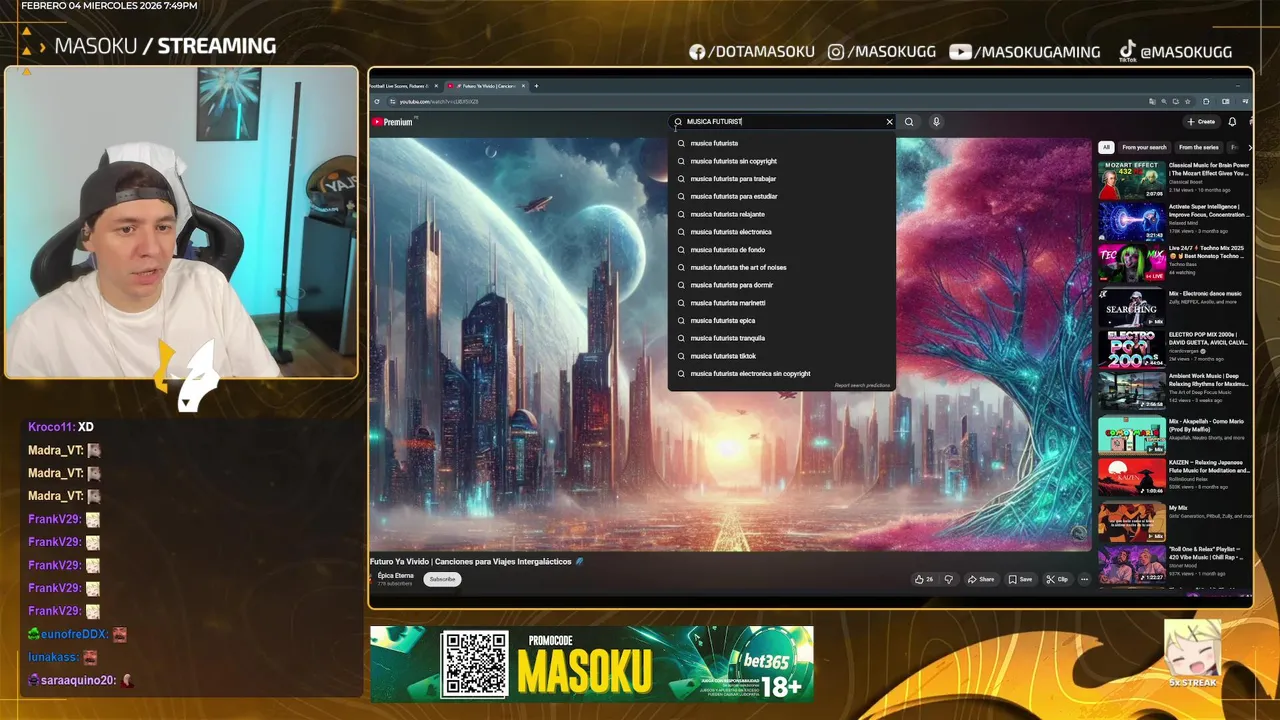Choose suggestion "musica futurista sin copyright"
This screenshot has height=720, width=1280.
[x=782, y=161]
